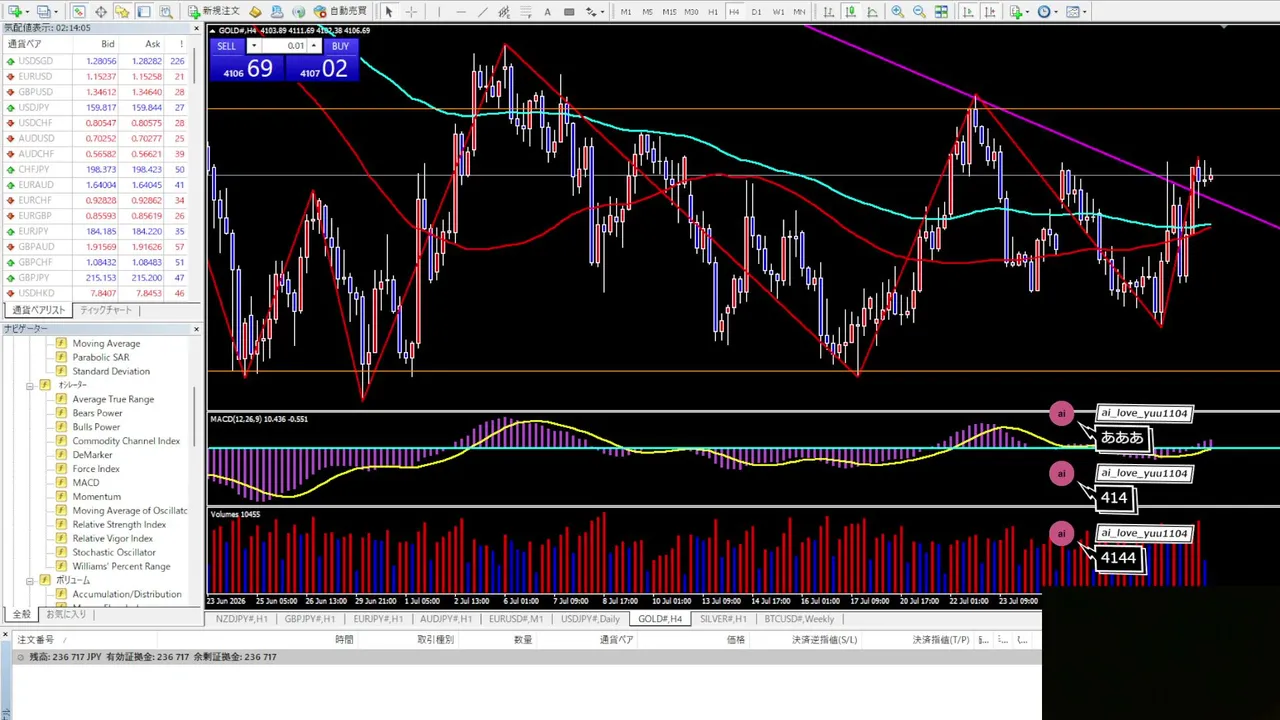Open the templates dropdown
The width and height of the screenshot is (1280, 720).
(x=1076, y=12)
